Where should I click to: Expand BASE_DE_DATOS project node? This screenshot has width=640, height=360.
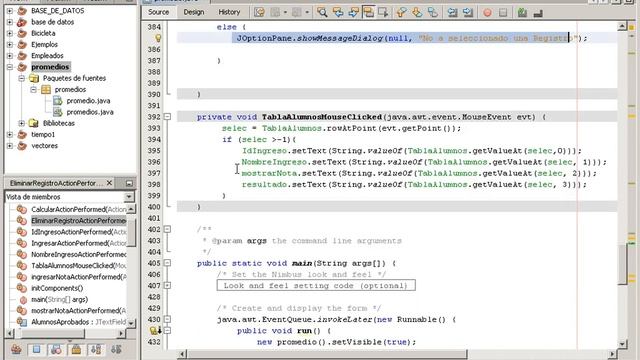(10, 11)
